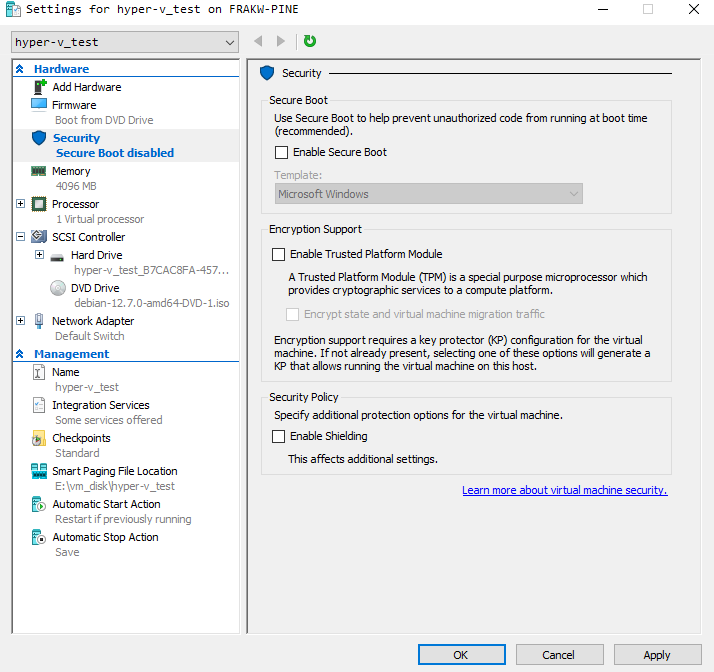Open the Microsoft Windows template dropdown
The image size is (714, 672).
click(428, 194)
